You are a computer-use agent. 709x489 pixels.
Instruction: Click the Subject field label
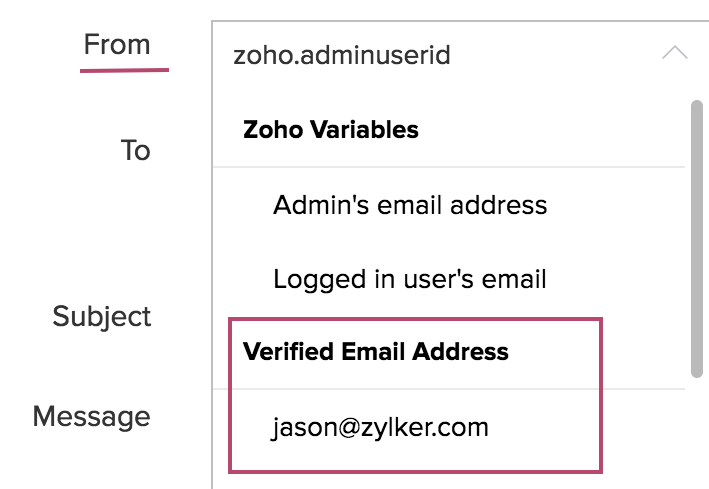click(102, 316)
